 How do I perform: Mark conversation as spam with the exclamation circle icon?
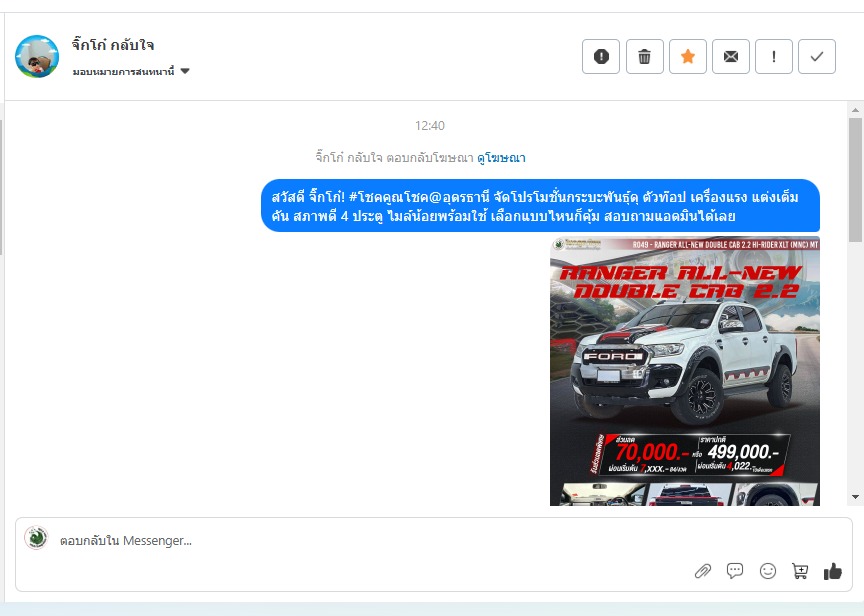[601, 56]
